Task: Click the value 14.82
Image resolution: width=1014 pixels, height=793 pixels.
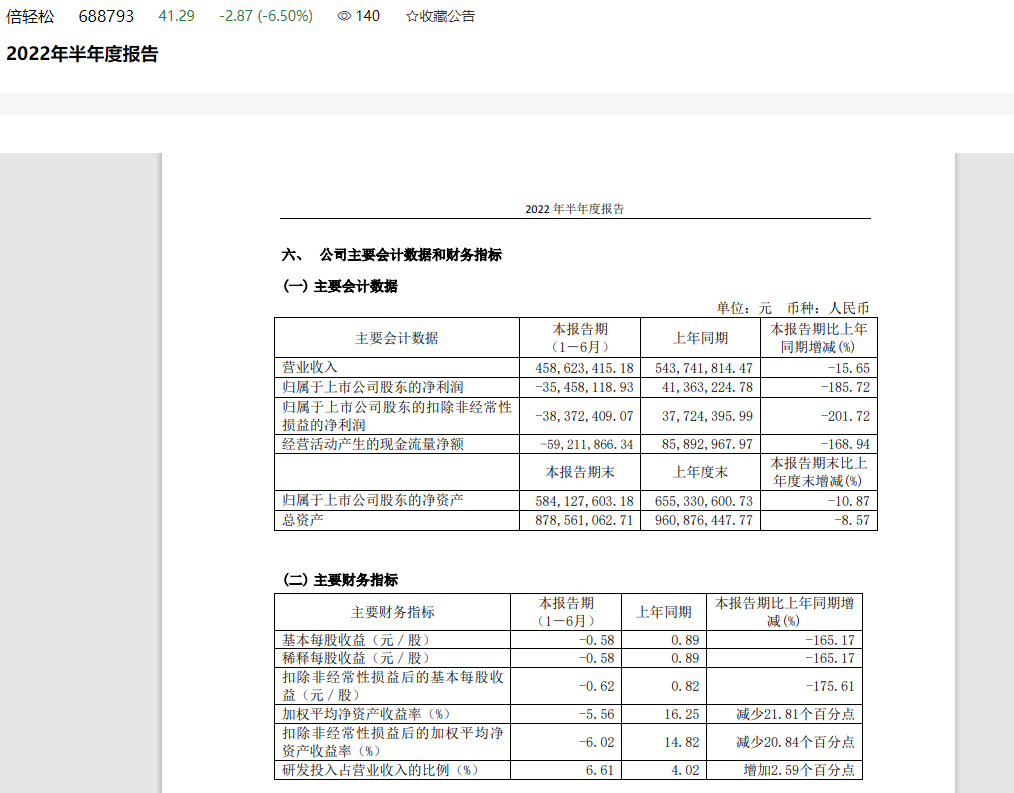Action: (x=682, y=742)
